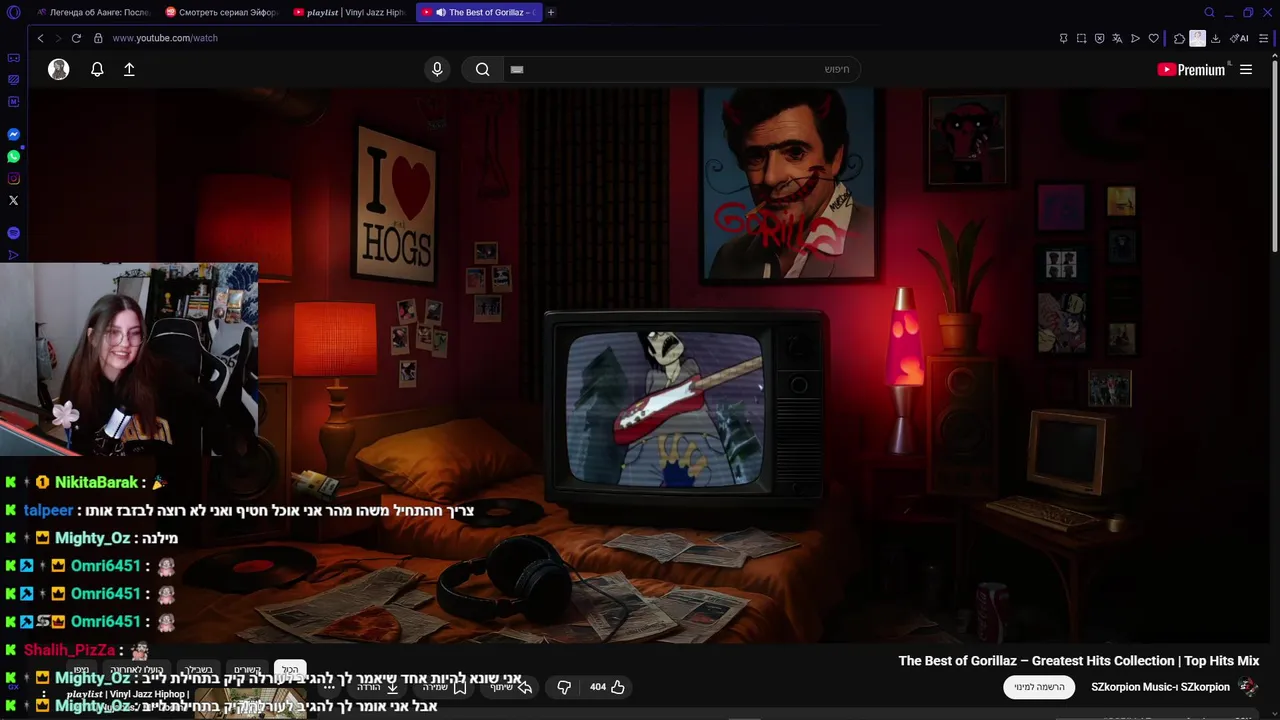Open the X (Twitter) sidebar panel
1280x720 pixels.
pos(13,200)
